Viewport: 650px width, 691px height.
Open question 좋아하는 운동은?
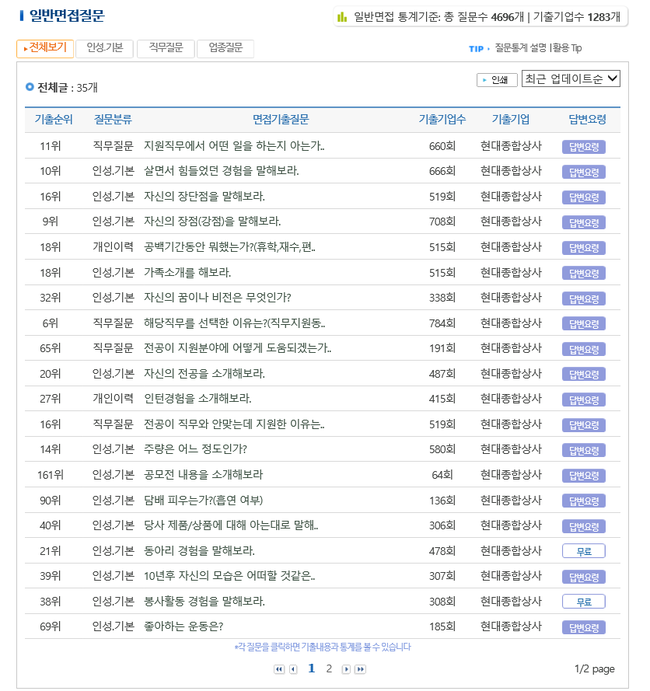click(x=184, y=627)
